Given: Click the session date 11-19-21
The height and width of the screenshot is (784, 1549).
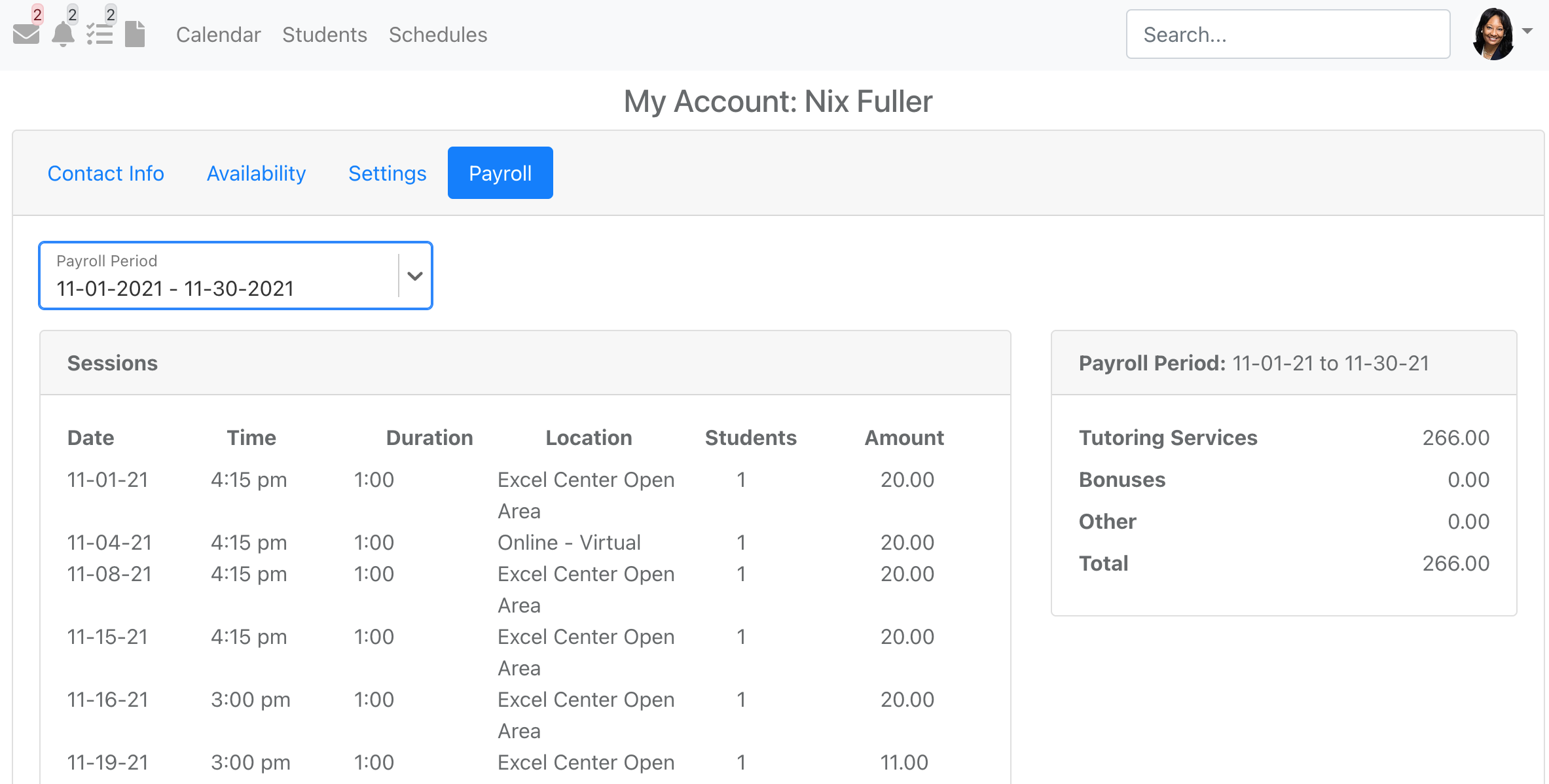Looking at the screenshot, I should pyautogui.click(x=108, y=762).
